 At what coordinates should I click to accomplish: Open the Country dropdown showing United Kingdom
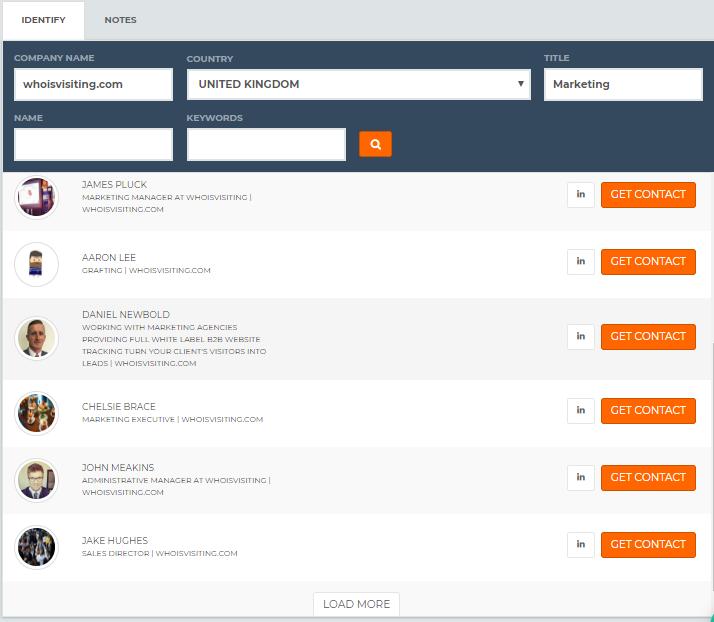pos(359,84)
